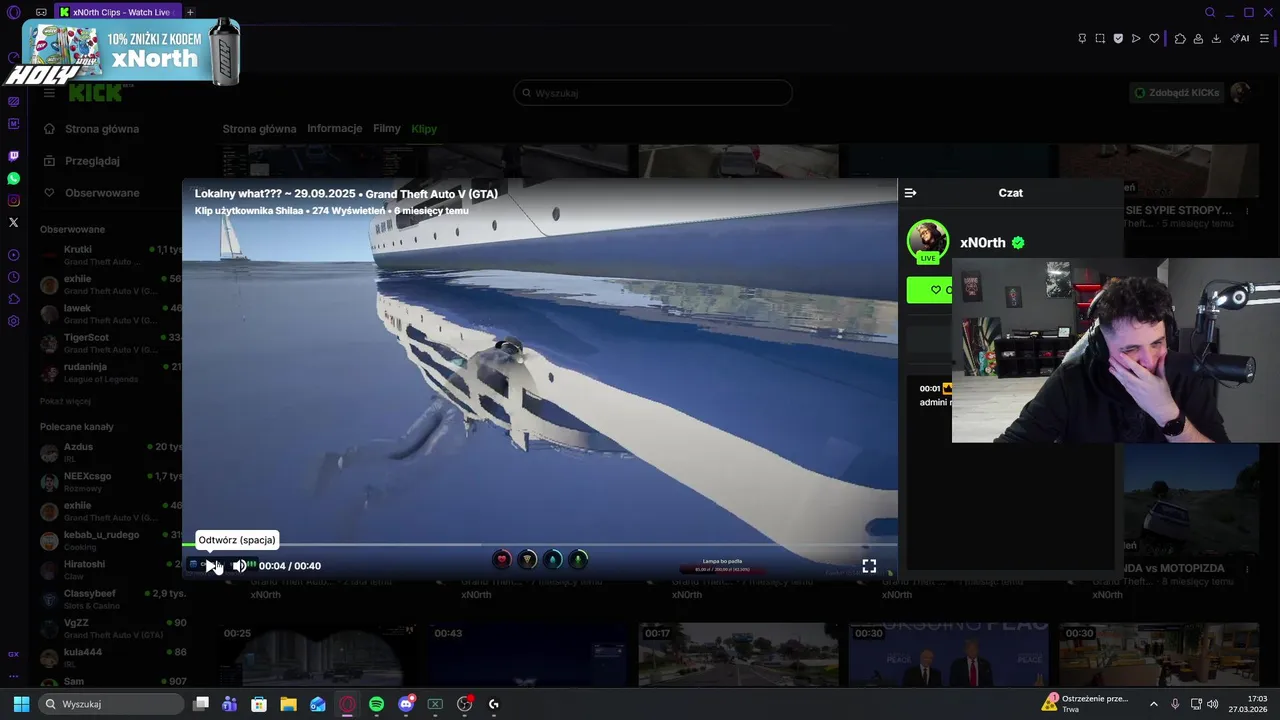Screen dimensions: 1280x720
Task: Toggle mute with the player volume icon
Action: (x=239, y=566)
